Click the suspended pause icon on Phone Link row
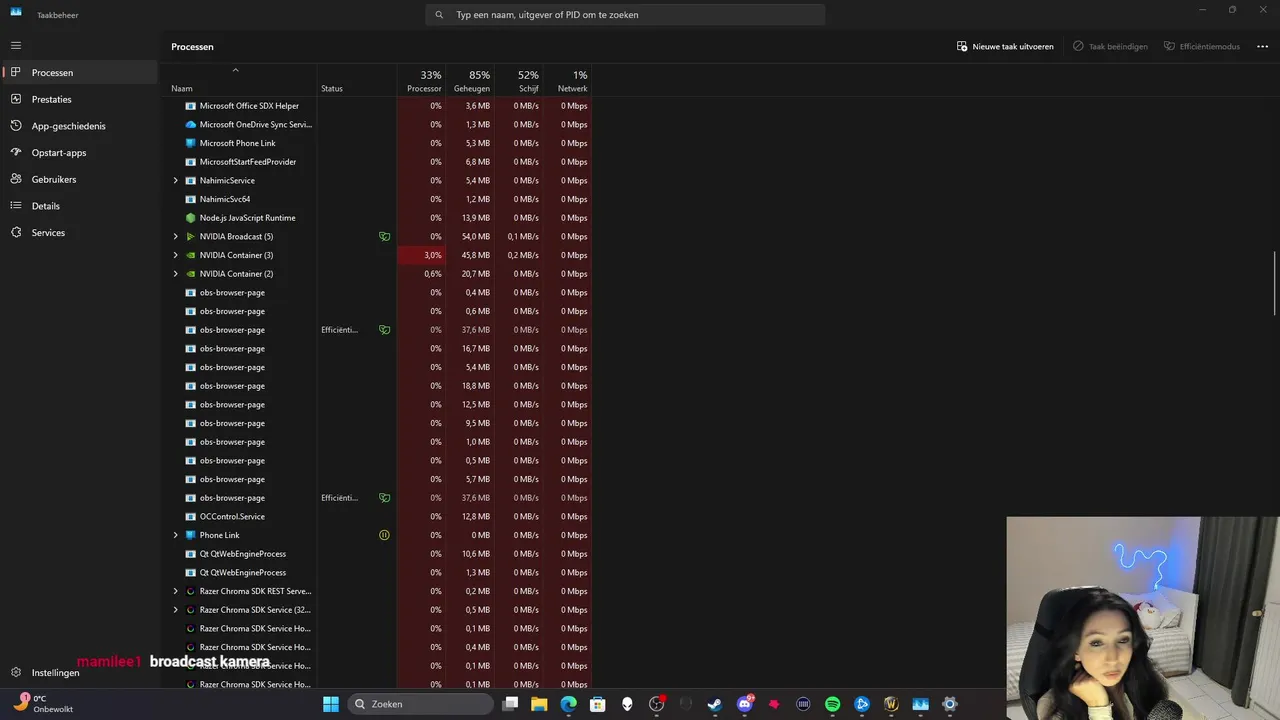The image size is (1280, 720). pyautogui.click(x=384, y=535)
